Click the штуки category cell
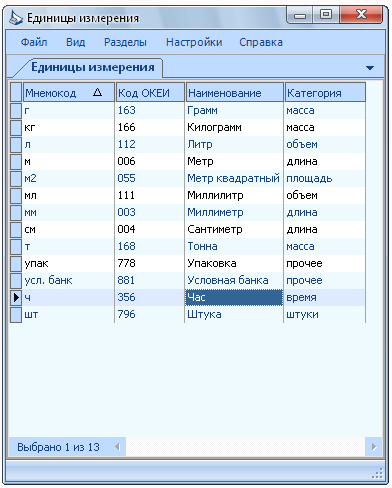Screen dimensions: 392x488 pos(325,314)
